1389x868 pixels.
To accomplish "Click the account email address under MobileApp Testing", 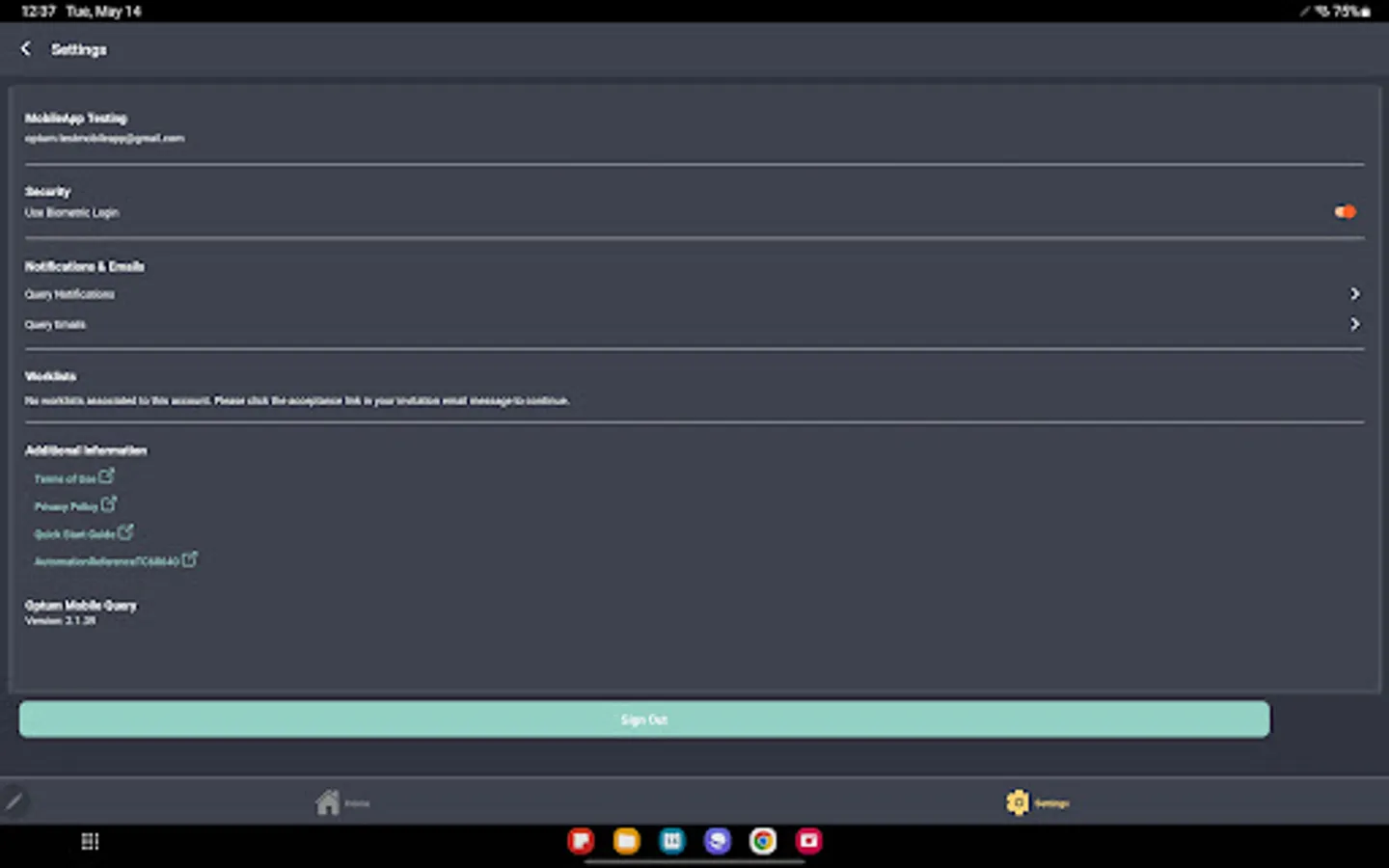I will [104, 138].
